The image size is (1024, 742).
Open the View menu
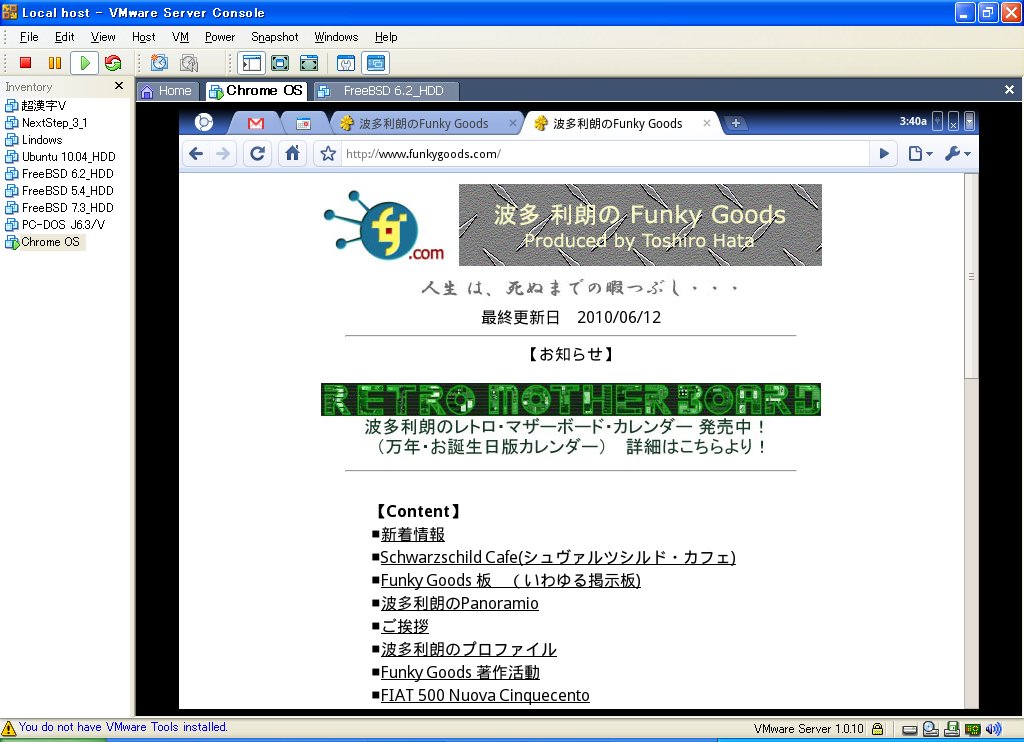(103, 37)
